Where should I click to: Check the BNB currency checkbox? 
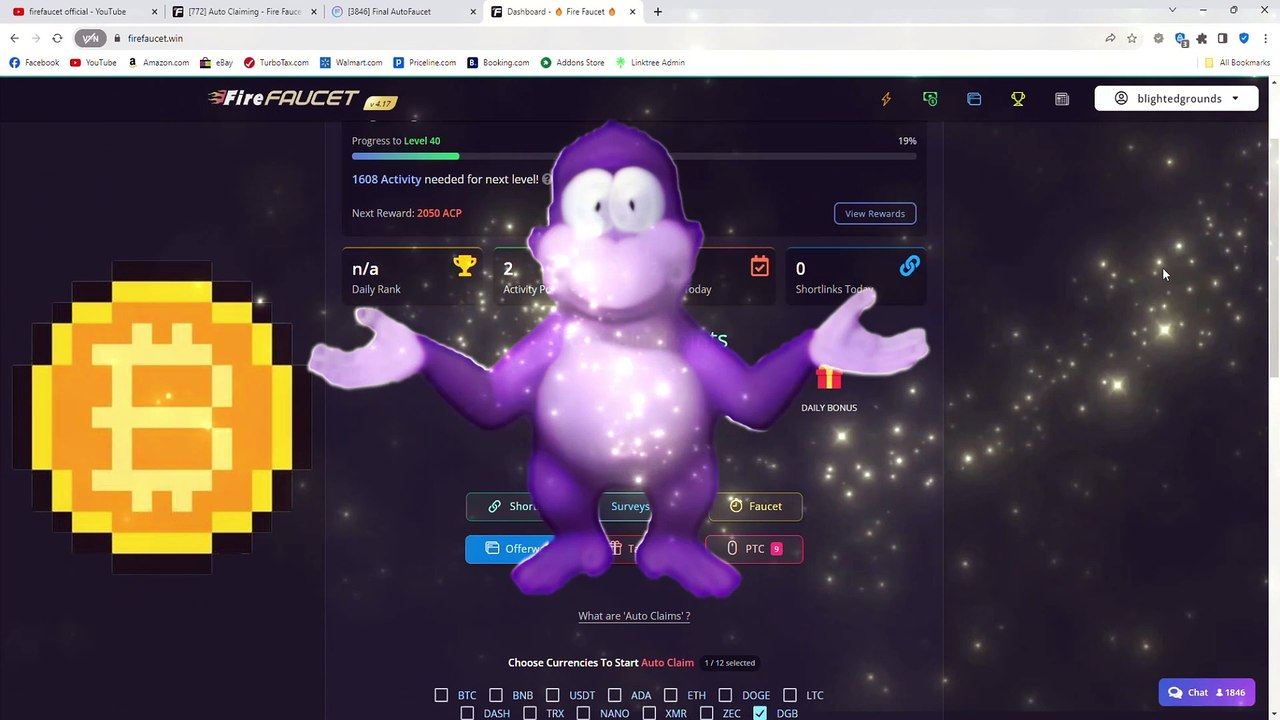[x=496, y=695]
